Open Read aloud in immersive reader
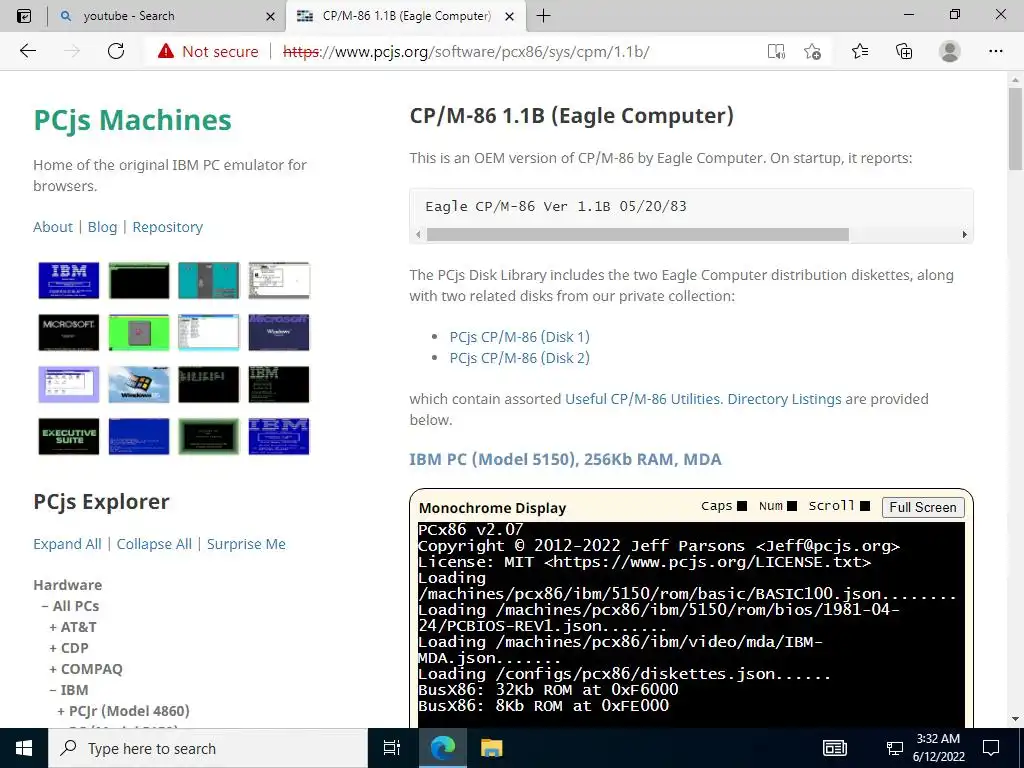The width and height of the screenshot is (1024, 768). point(776,52)
